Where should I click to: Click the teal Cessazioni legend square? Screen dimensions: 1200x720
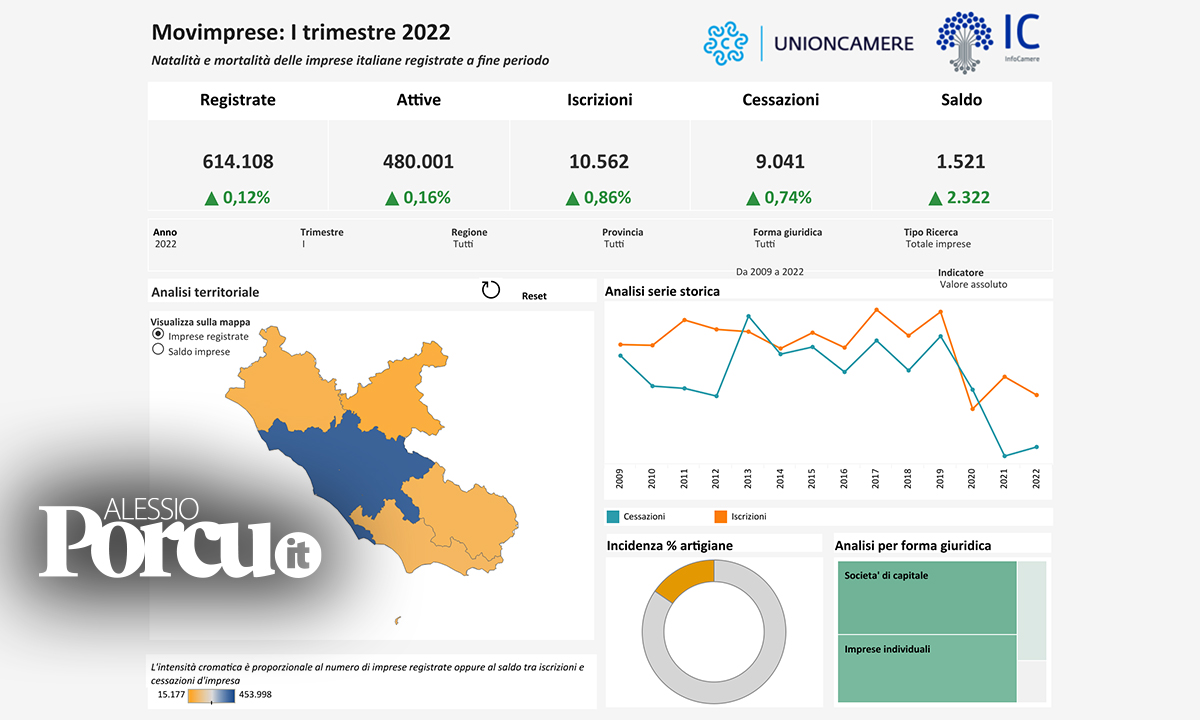613,517
